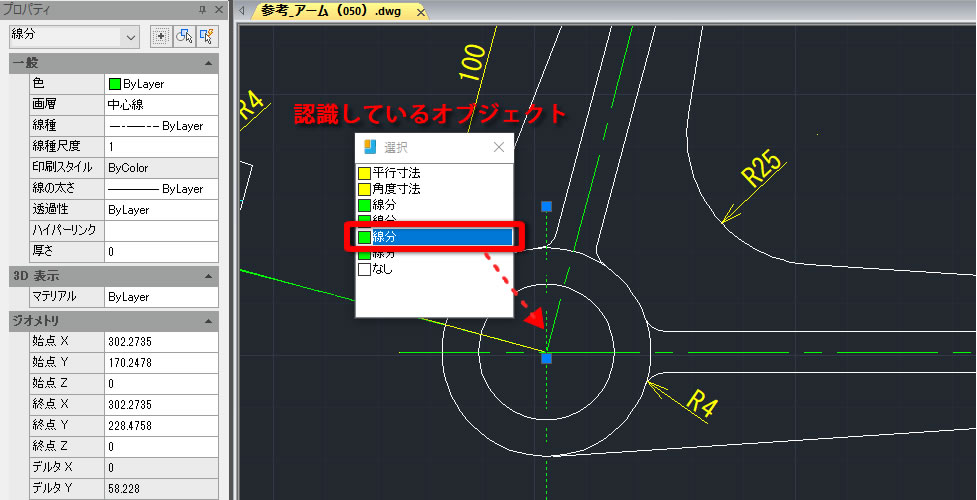This screenshot has height=500, width=977.
Task: Open Quick Select with the lightning icon
Action: coord(207,36)
